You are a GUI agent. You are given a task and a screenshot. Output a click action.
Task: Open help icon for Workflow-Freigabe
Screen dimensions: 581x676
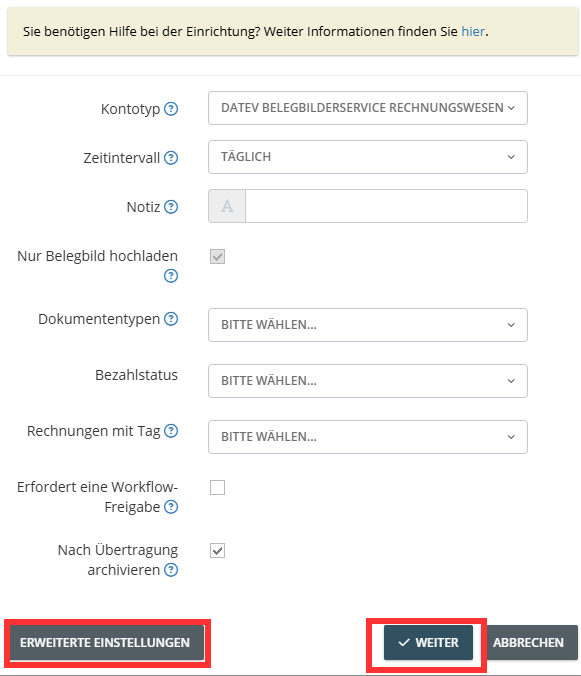tap(171, 507)
